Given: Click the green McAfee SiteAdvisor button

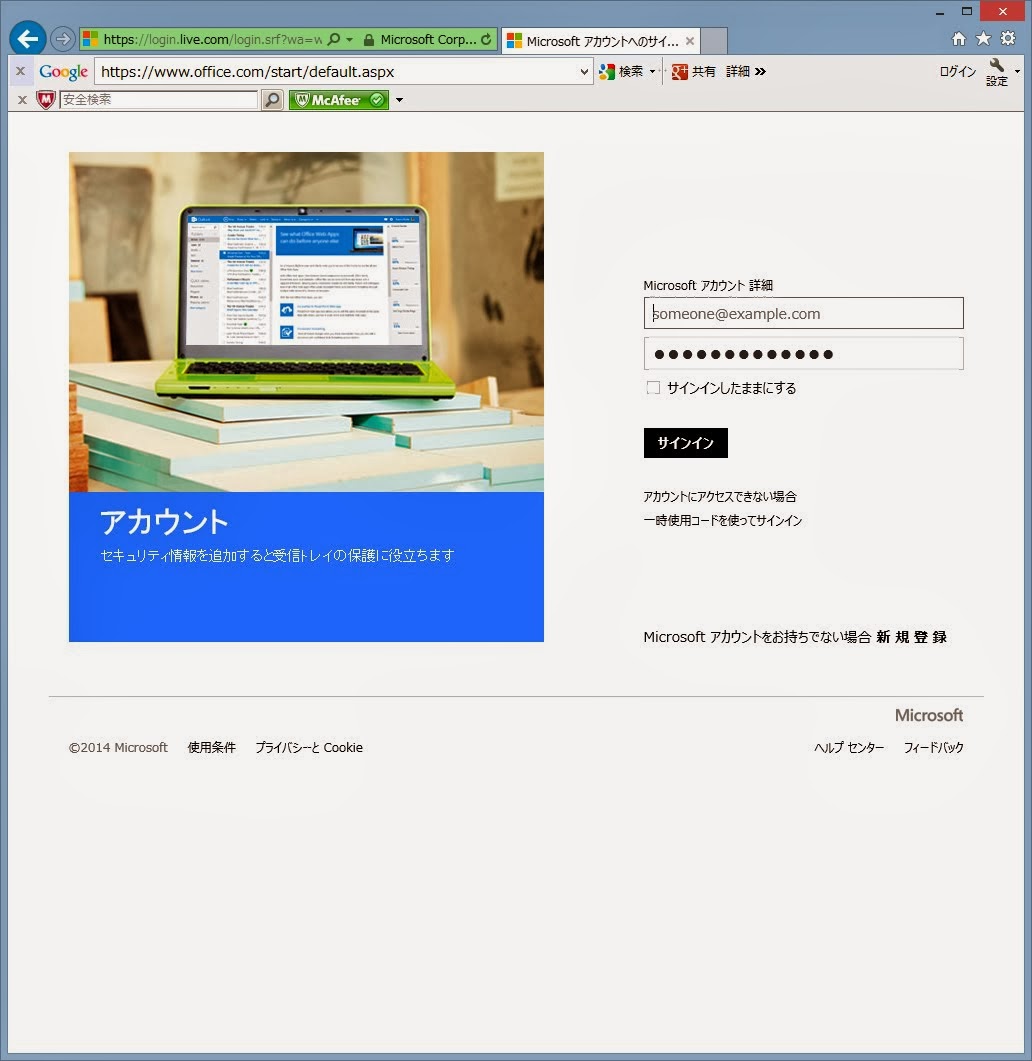Looking at the screenshot, I should (x=339, y=100).
